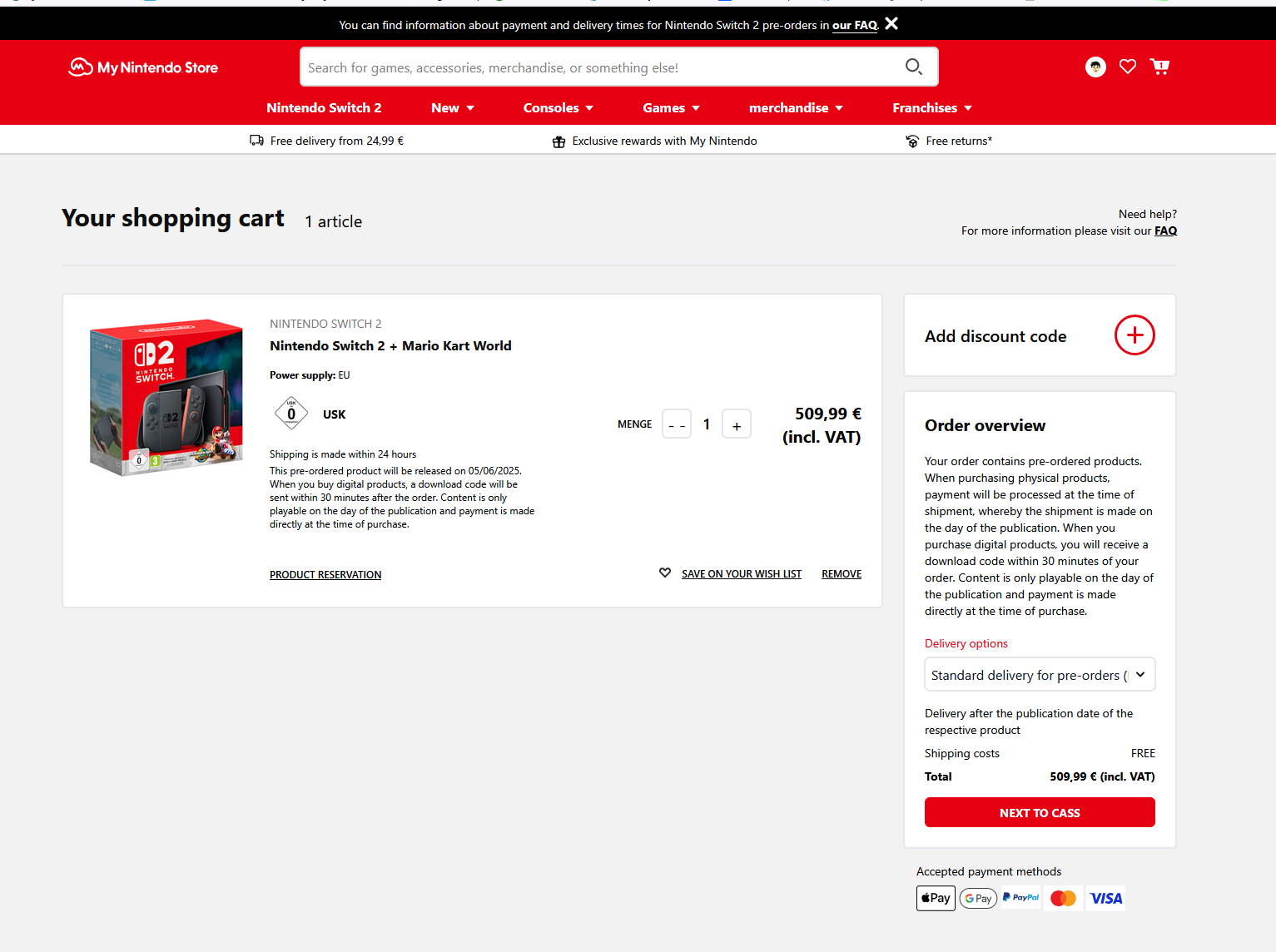
Task: Select the Apple Pay payment icon
Action: coord(936,898)
